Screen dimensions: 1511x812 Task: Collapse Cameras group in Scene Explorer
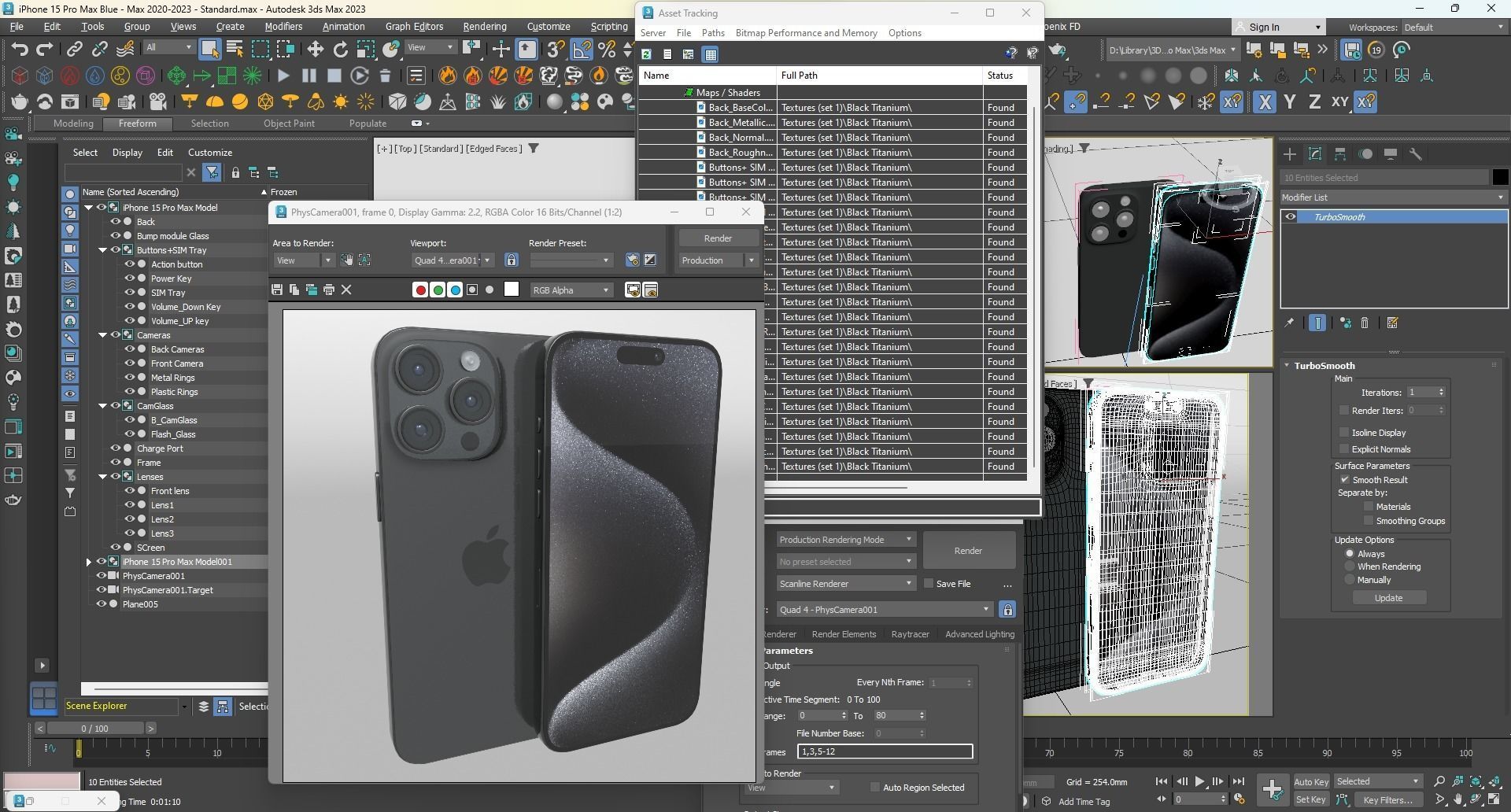103,335
